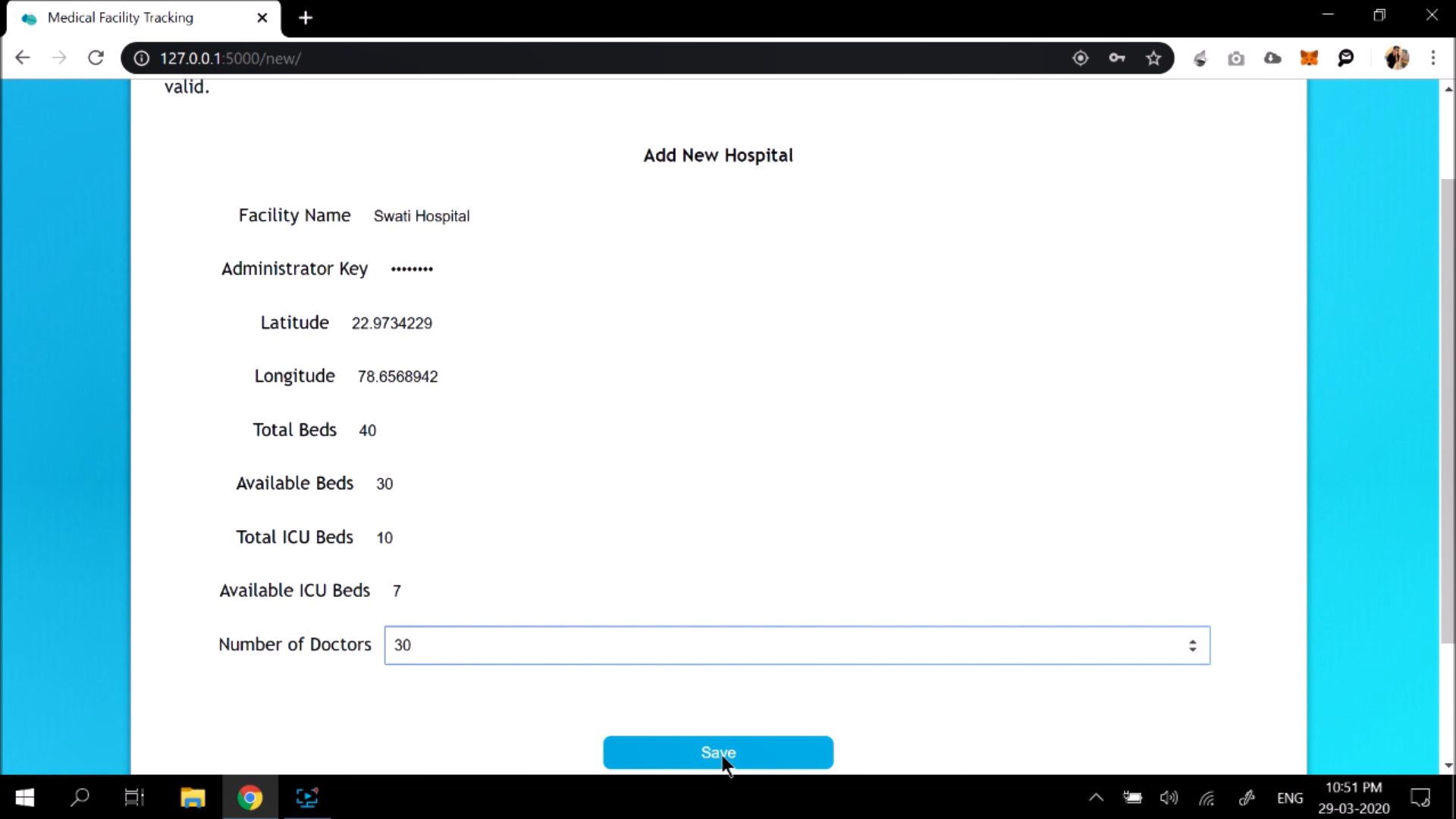Screen dimensions: 1456x819
Task: Expand hidden icons in system tray
Action: (x=1096, y=797)
